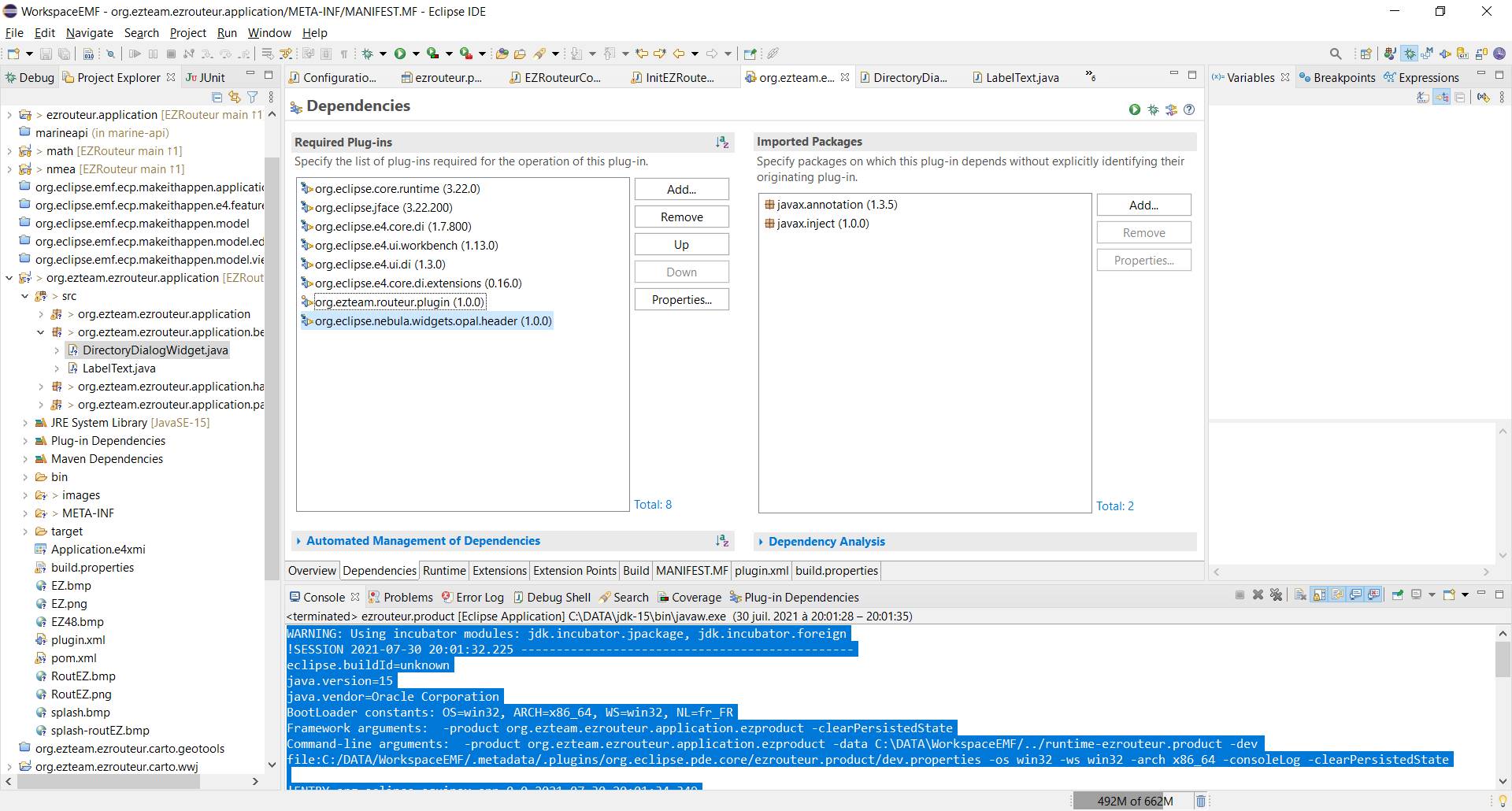Click the Coverage launch icon in main toolbar

click(x=432, y=54)
